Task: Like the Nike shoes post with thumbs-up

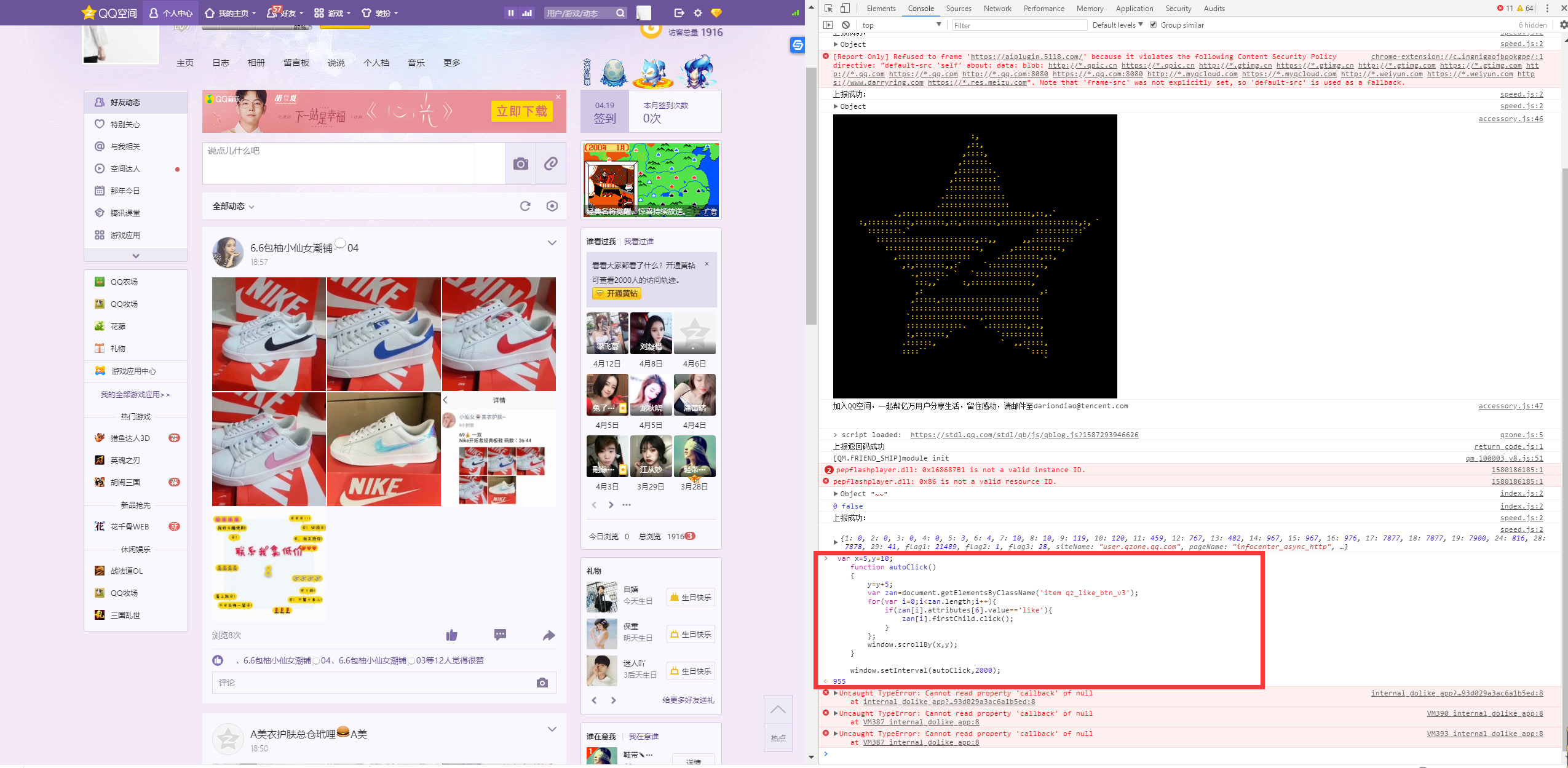Action: click(x=452, y=635)
